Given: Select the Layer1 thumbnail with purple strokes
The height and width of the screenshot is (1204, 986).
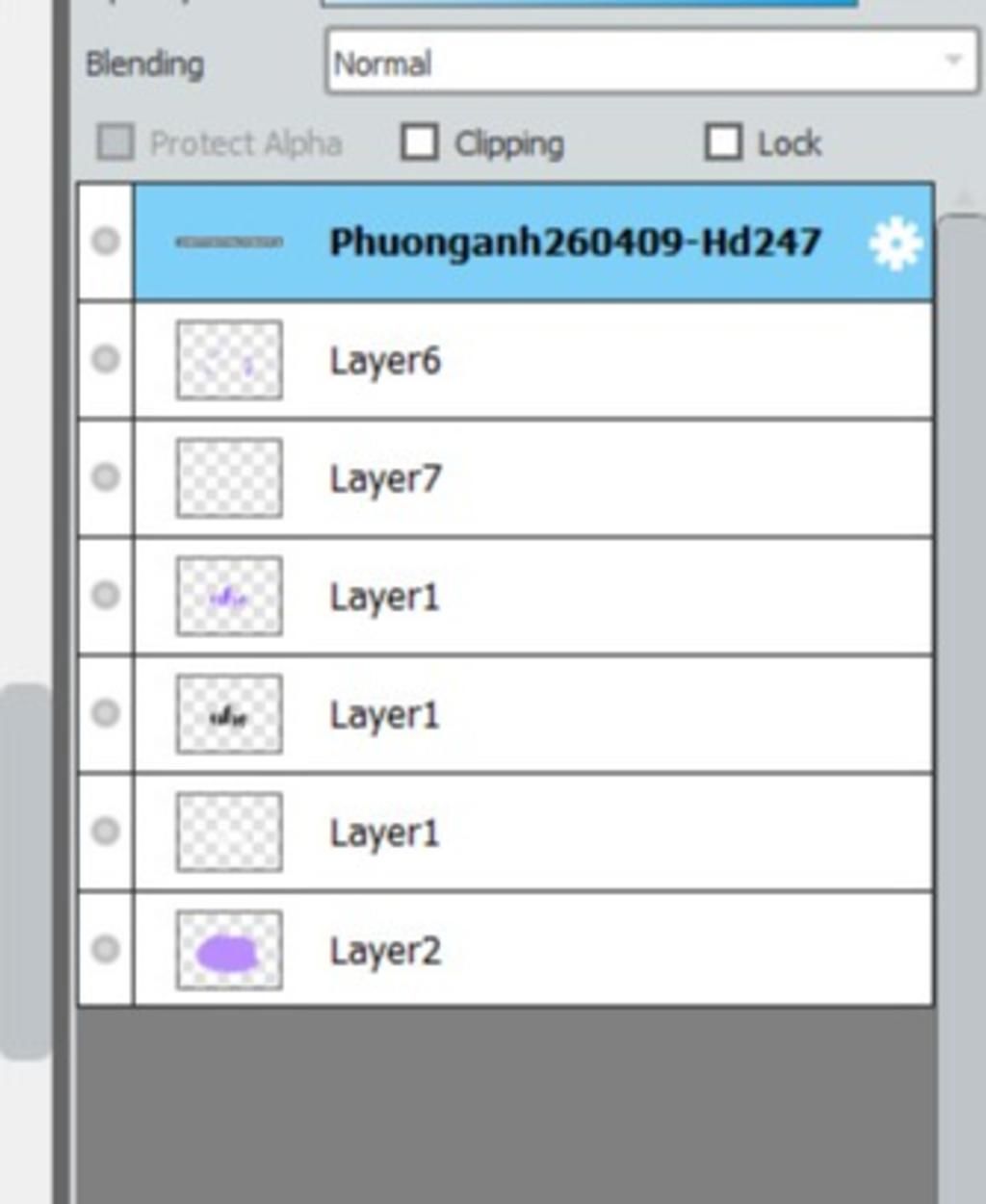Looking at the screenshot, I should point(229,596).
